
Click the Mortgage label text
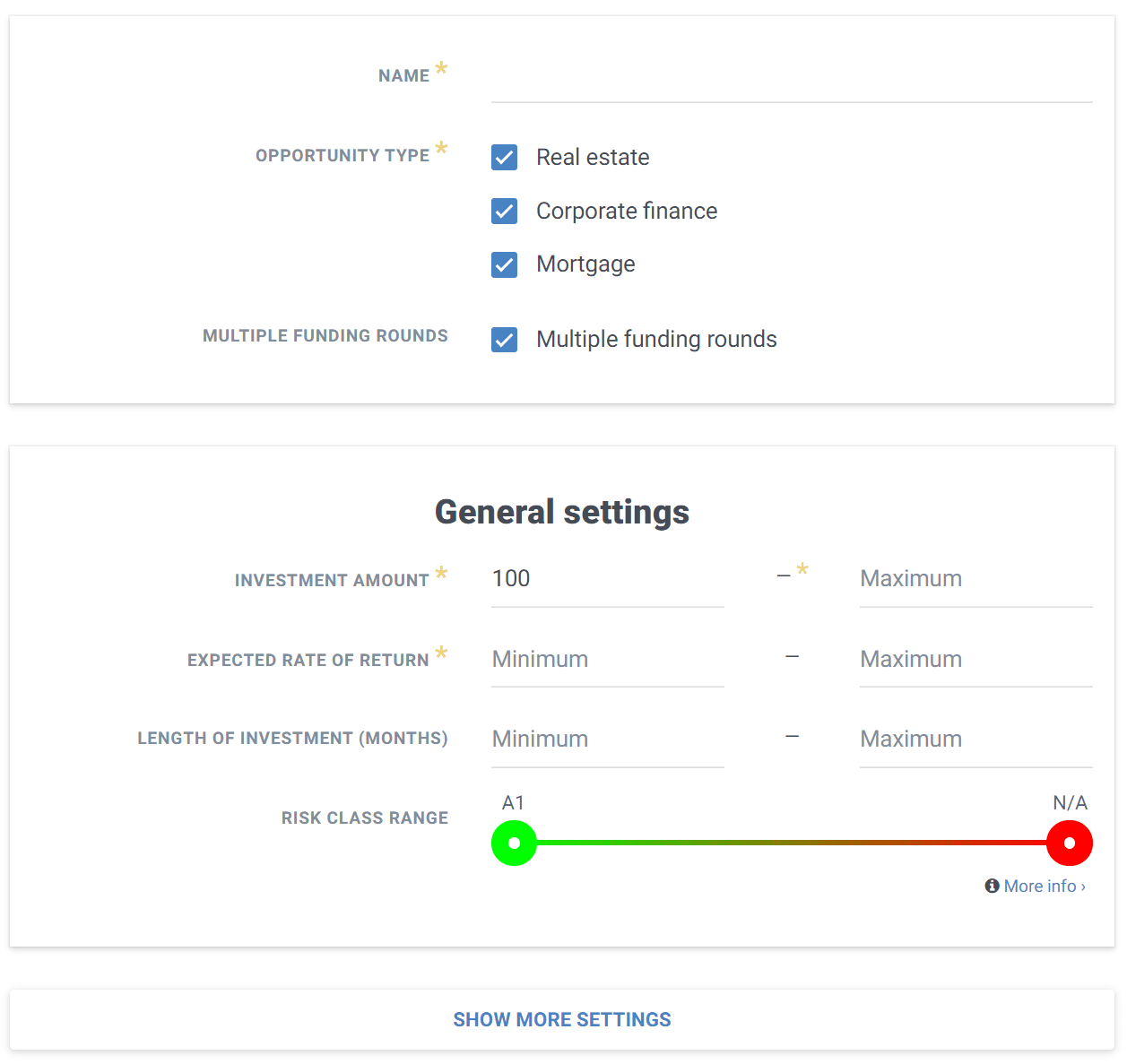tap(585, 264)
